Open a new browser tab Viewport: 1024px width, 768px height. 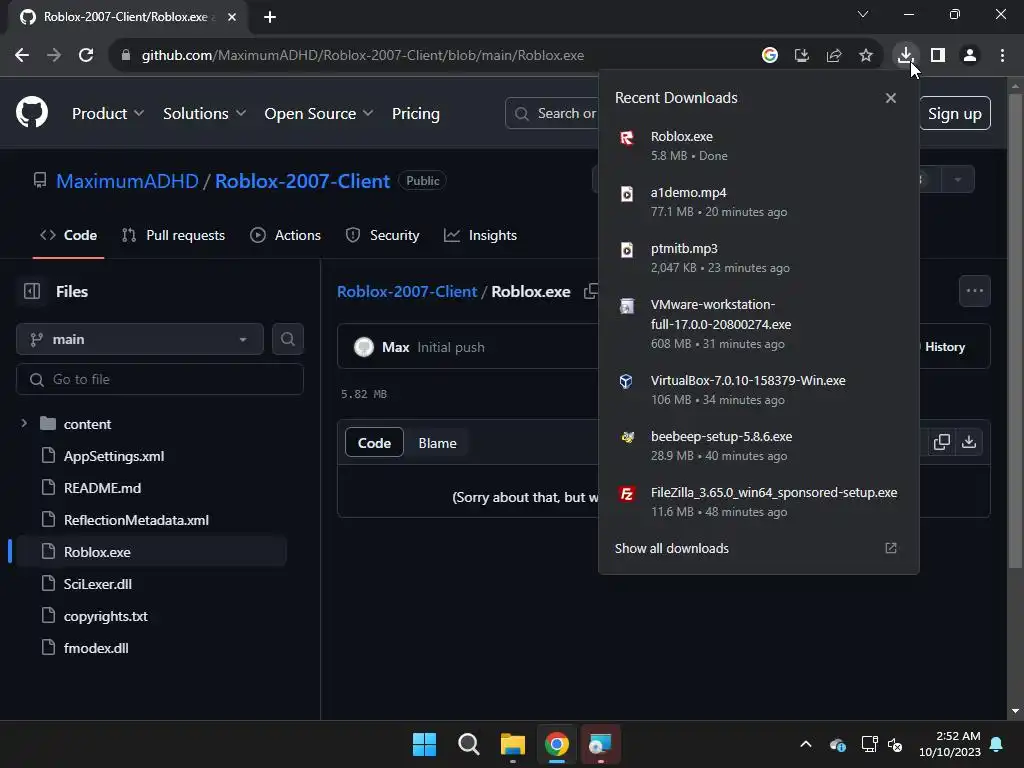coord(270,17)
